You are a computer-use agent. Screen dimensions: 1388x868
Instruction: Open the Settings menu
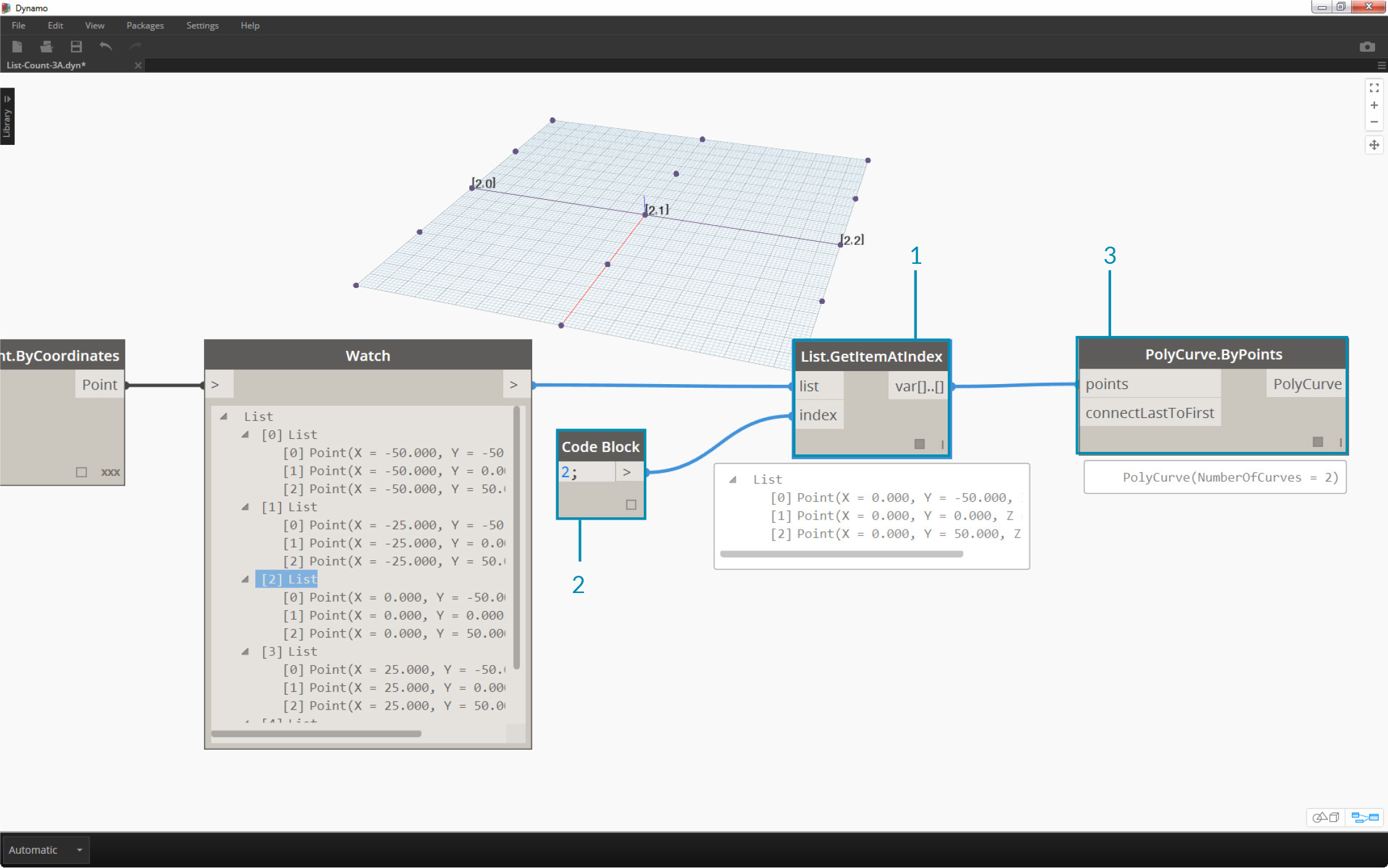coord(202,25)
